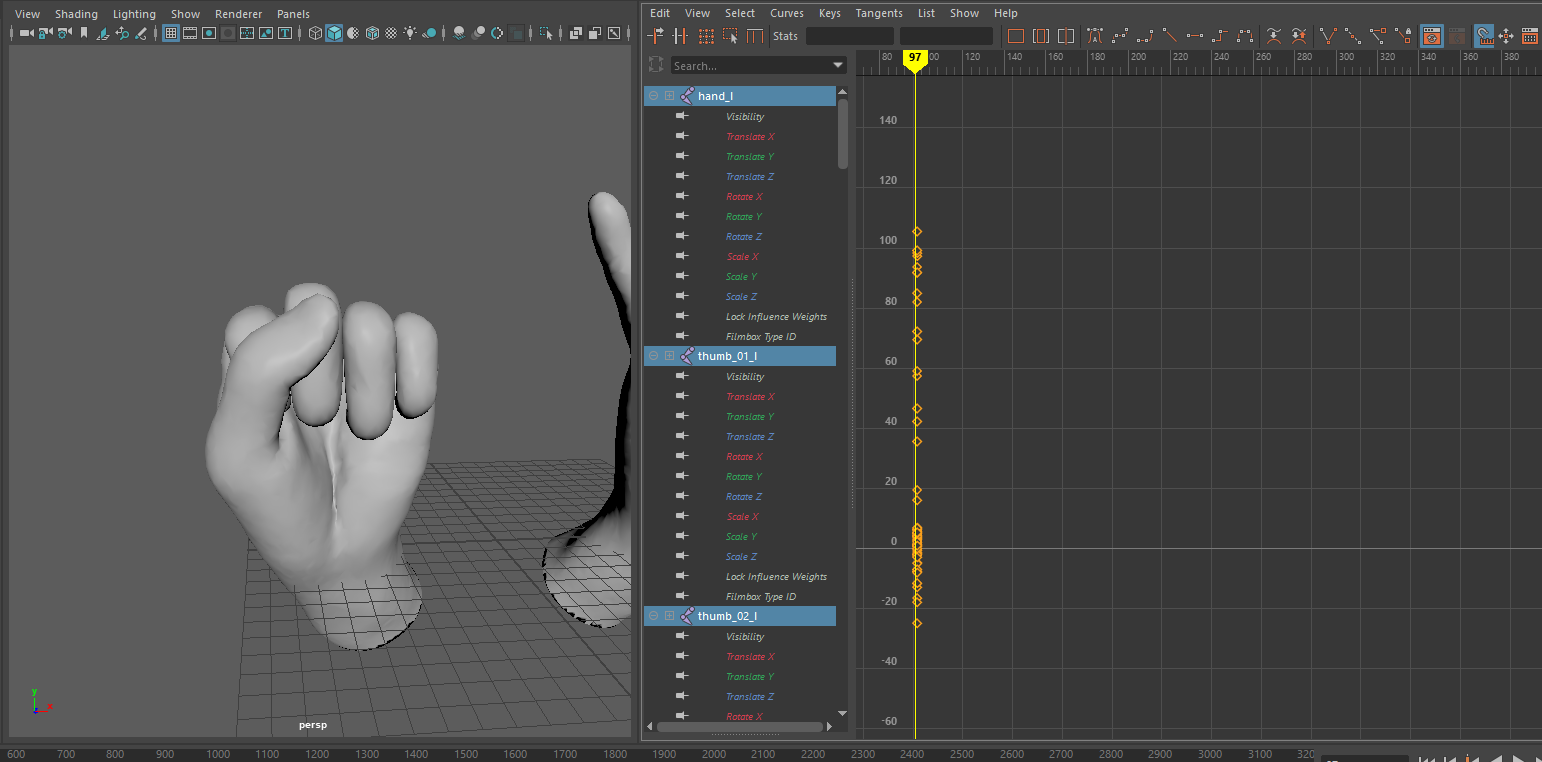
Task: Set Step tangents icon
Action: 1220,36
